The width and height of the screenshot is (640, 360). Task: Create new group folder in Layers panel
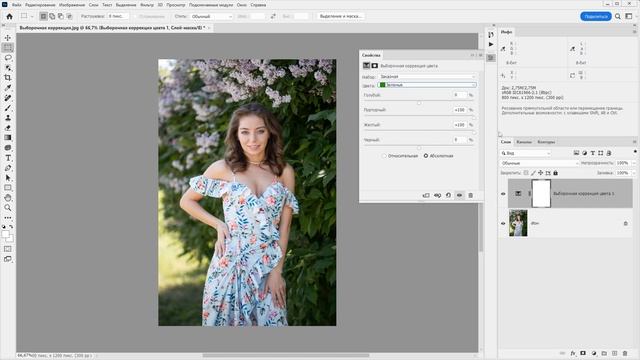(604, 353)
